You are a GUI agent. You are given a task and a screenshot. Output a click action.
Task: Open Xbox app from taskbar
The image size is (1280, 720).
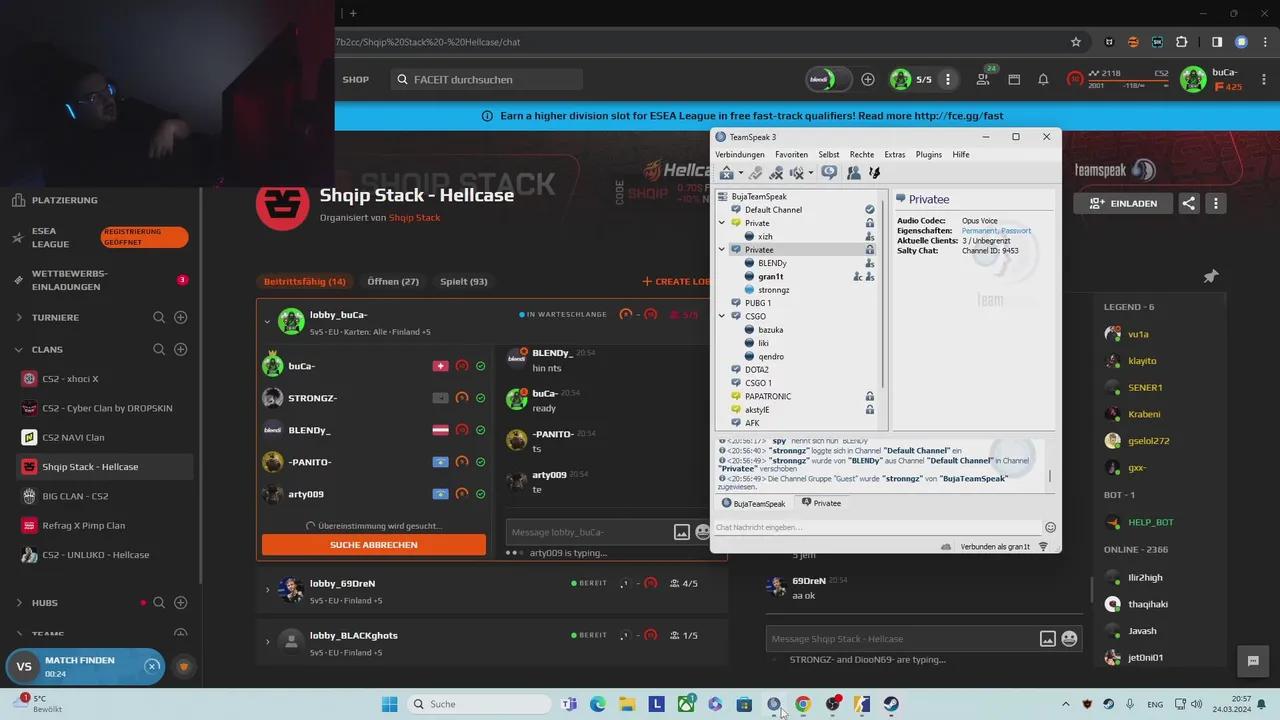pyautogui.click(x=686, y=704)
